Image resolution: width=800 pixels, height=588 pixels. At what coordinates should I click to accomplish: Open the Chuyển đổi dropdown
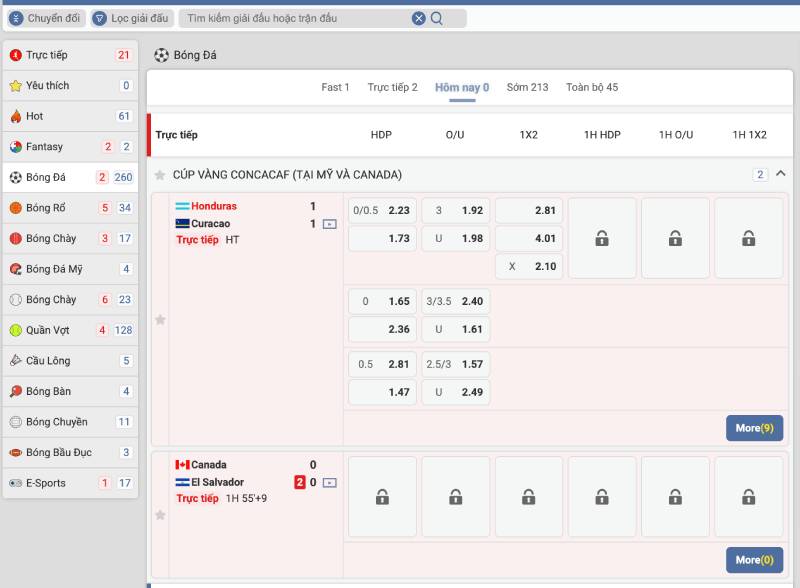46,18
